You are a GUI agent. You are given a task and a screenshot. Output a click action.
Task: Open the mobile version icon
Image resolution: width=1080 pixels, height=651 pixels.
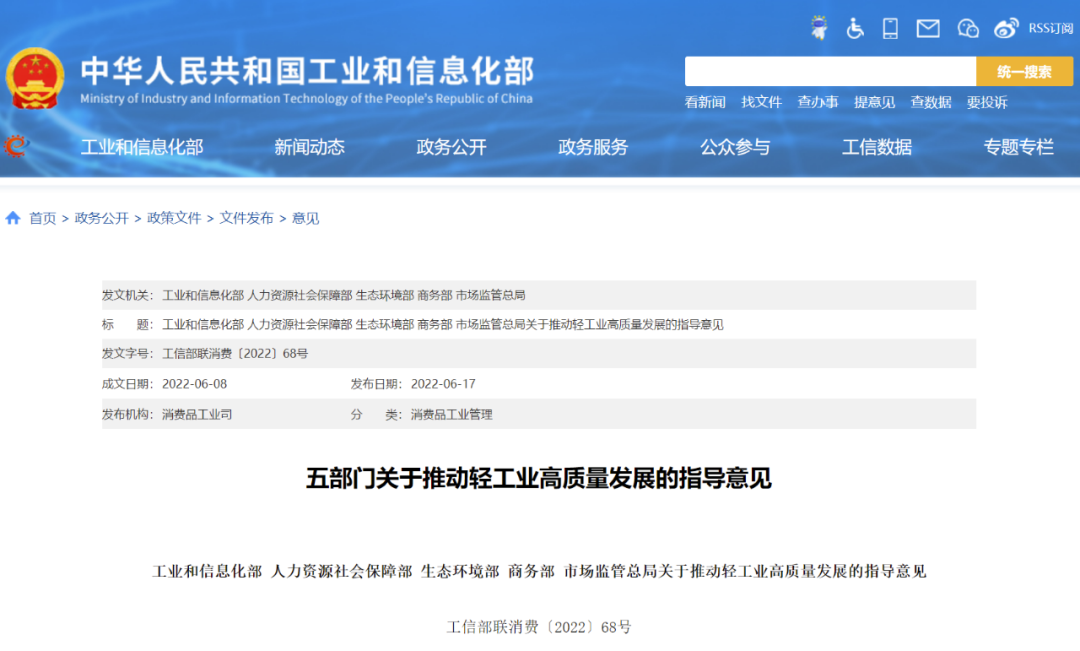point(890,27)
